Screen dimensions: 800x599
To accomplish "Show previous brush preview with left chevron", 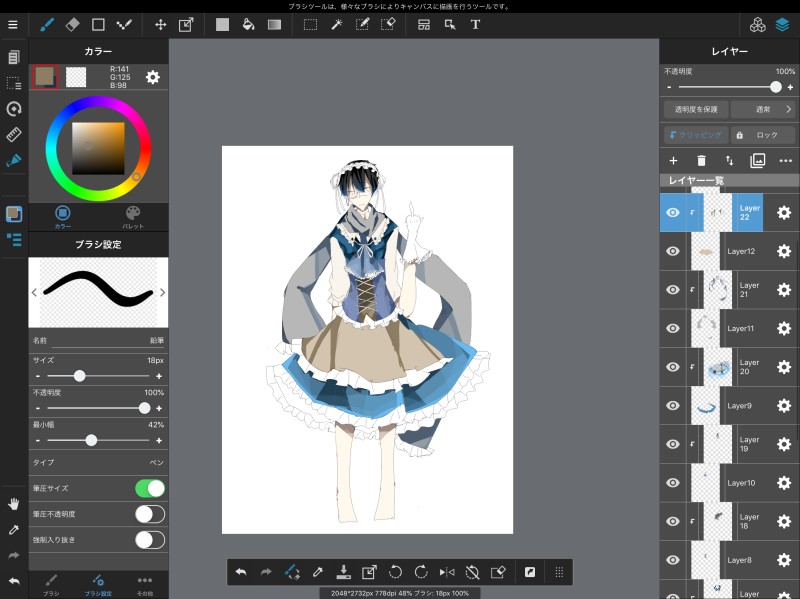I will [34, 292].
